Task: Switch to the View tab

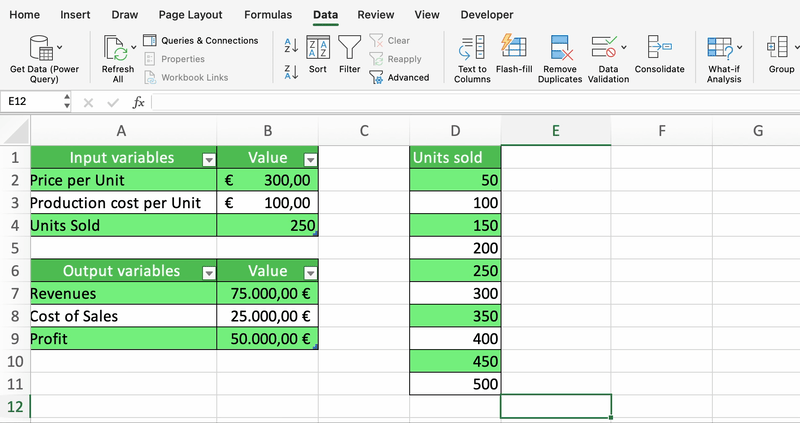Action: point(427,15)
